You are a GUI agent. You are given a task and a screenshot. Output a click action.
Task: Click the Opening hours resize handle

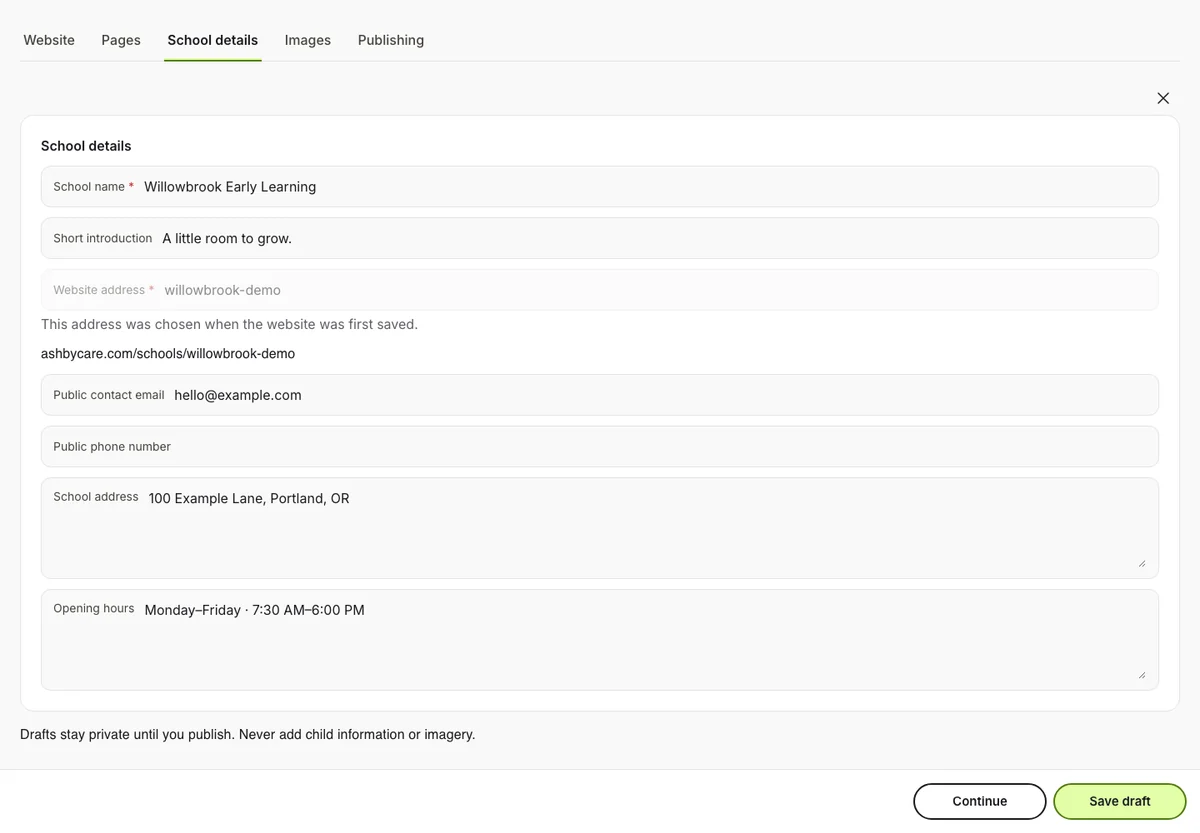click(1142, 675)
